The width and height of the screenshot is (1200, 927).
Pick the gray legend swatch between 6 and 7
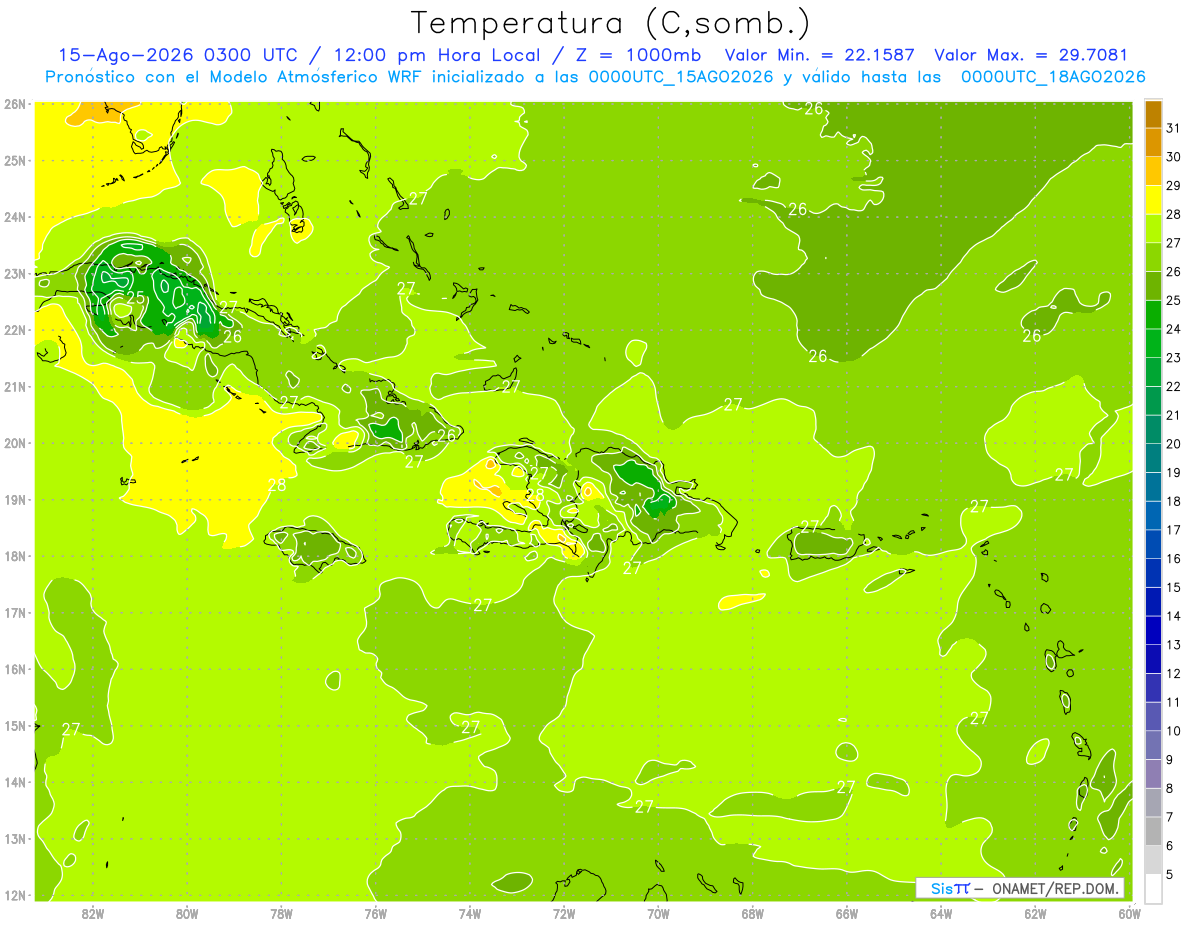coord(1153,832)
